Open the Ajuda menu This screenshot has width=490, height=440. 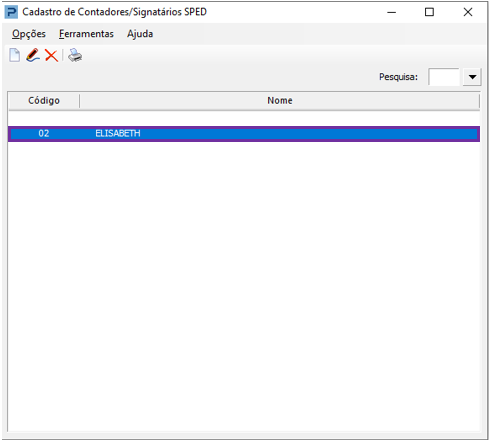(140, 34)
